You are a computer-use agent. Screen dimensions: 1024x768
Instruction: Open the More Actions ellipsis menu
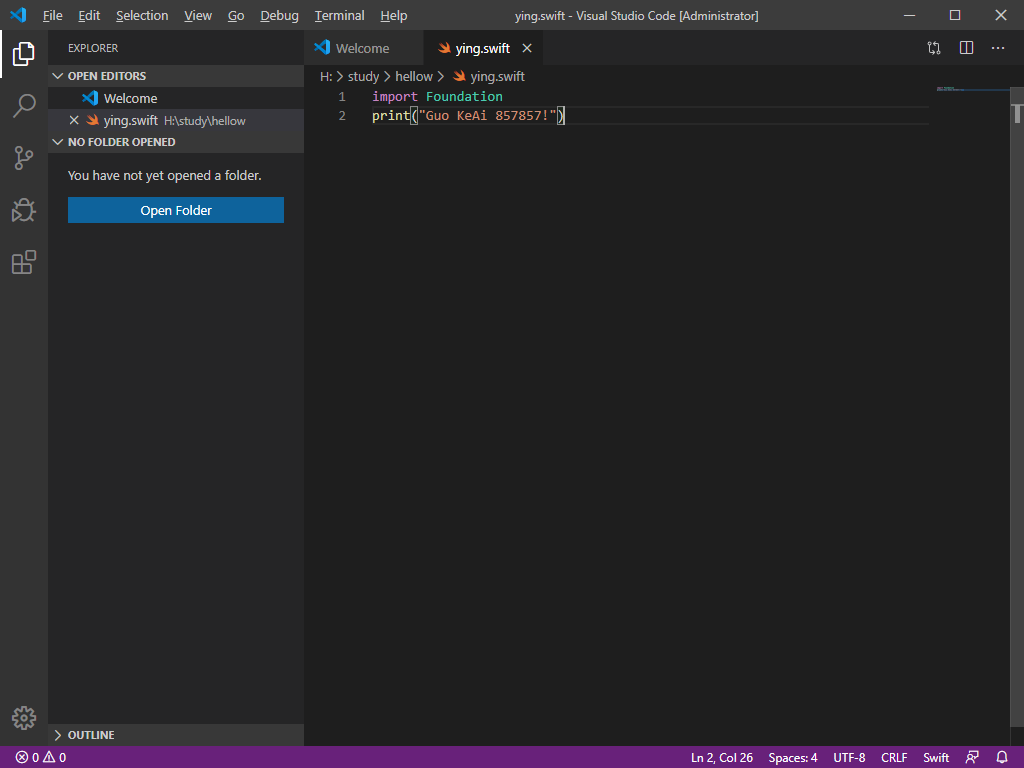click(998, 48)
